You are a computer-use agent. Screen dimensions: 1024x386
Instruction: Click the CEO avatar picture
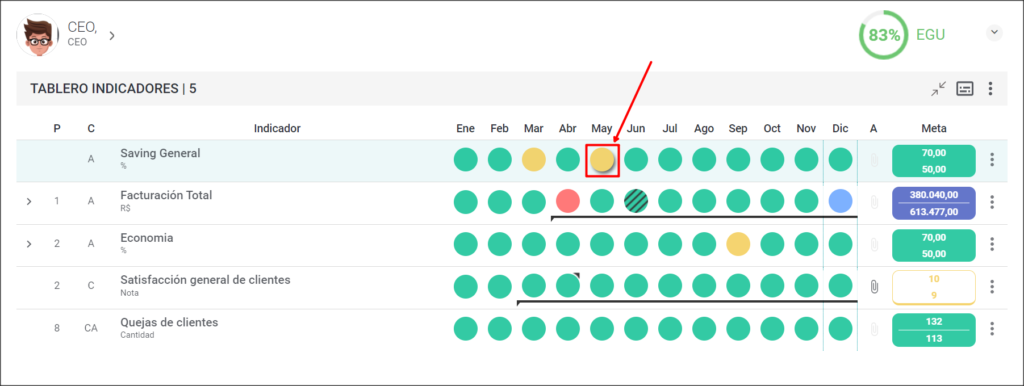38,35
